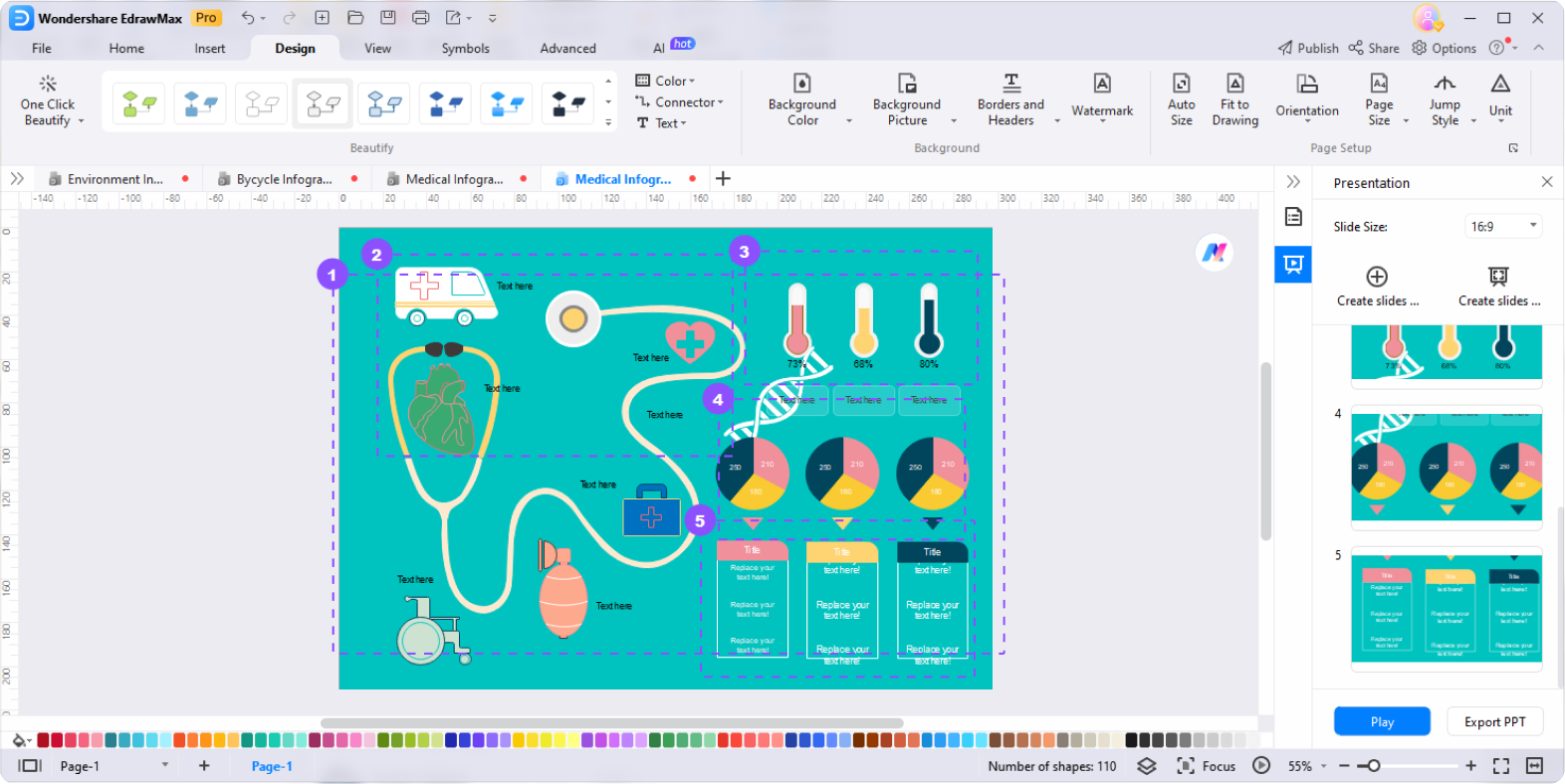
Task: Open One Click Beautify tool
Action: [48, 100]
